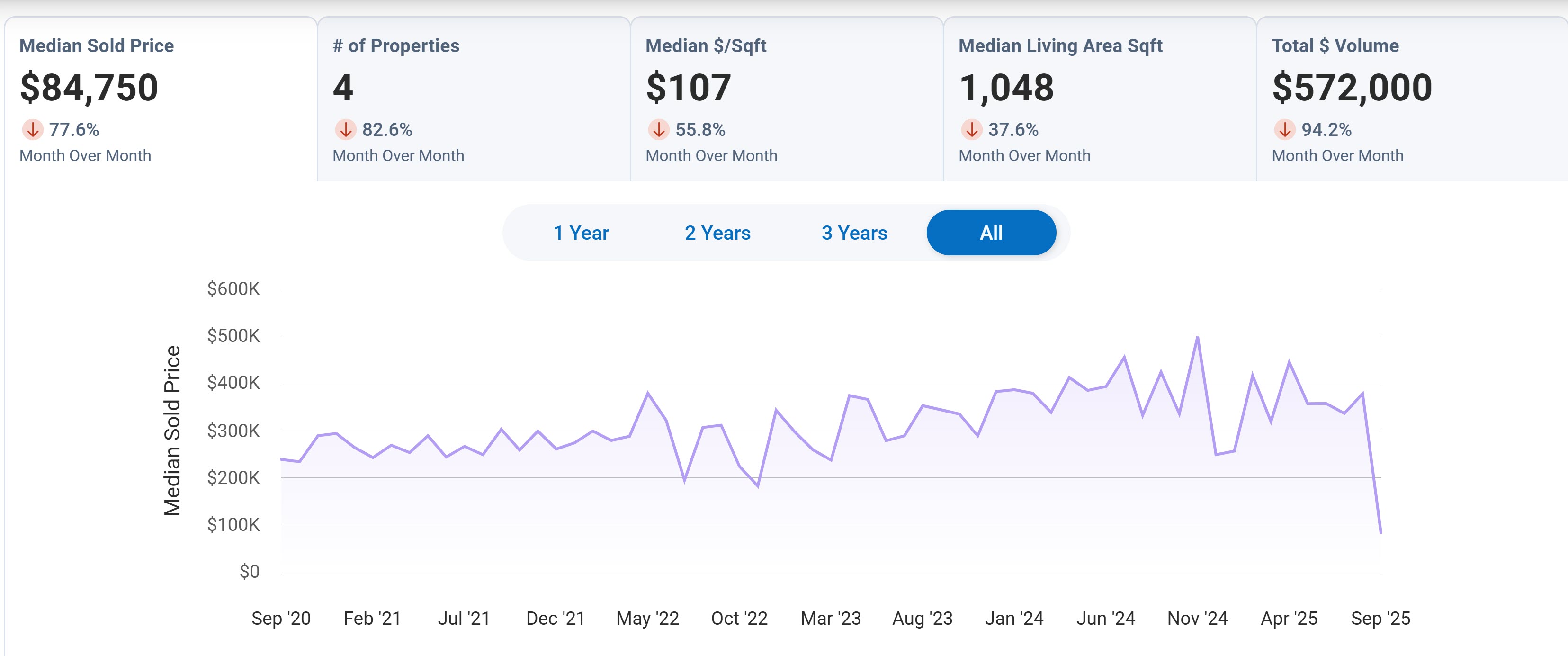Click down arrow icon under Median Sold Price
Screen dimensions: 1568x656
pyautogui.click(x=32, y=129)
